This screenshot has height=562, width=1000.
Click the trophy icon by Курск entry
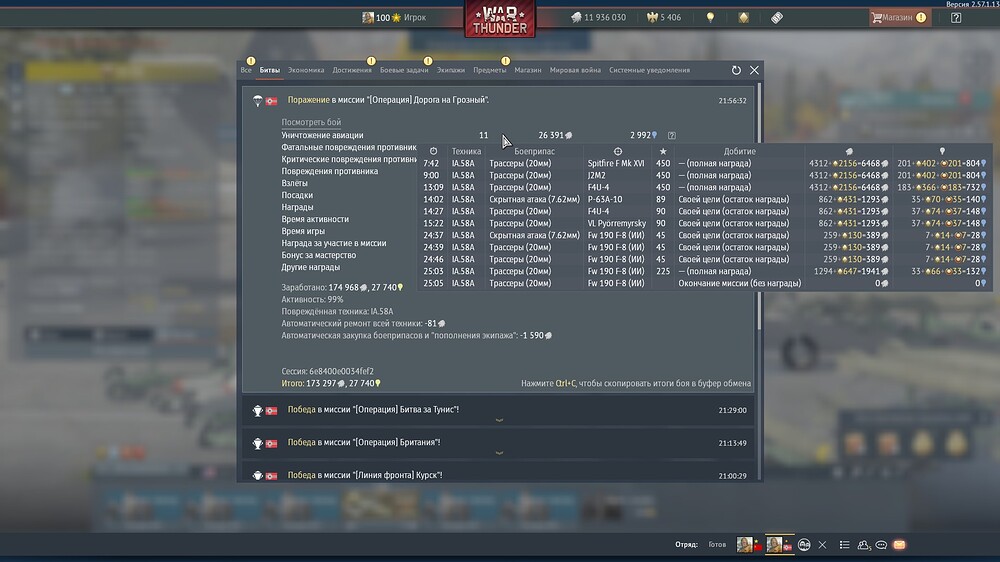tap(258, 475)
